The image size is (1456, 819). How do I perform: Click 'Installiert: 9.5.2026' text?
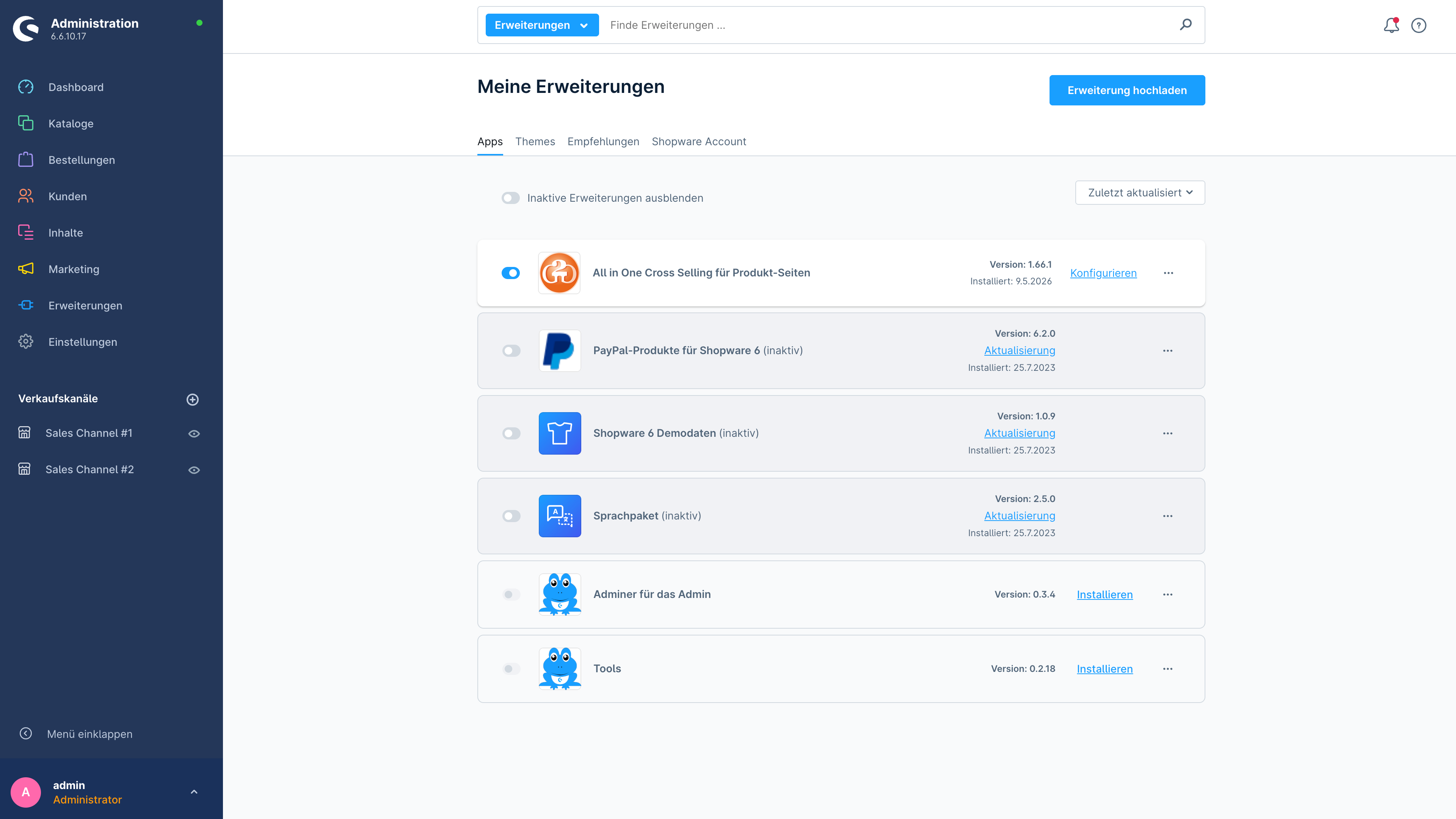tap(1010, 281)
